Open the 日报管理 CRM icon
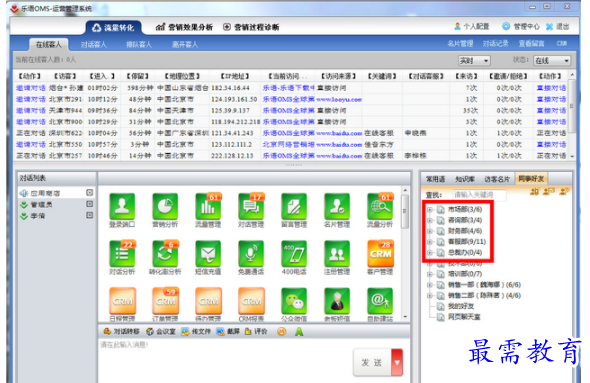The image size is (590, 383). pos(122,301)
